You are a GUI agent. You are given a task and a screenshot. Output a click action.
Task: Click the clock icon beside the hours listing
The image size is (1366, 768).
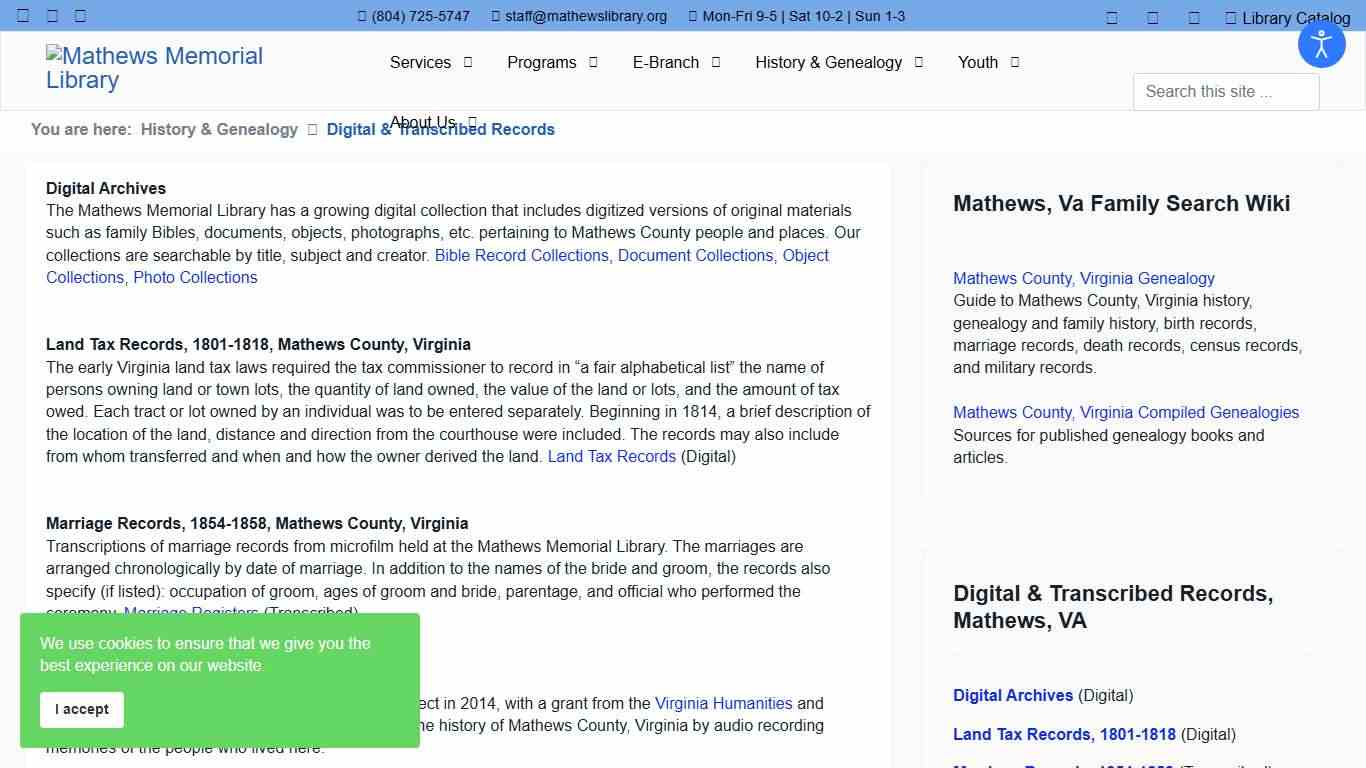pyautogui.click(x=692, y=16)
